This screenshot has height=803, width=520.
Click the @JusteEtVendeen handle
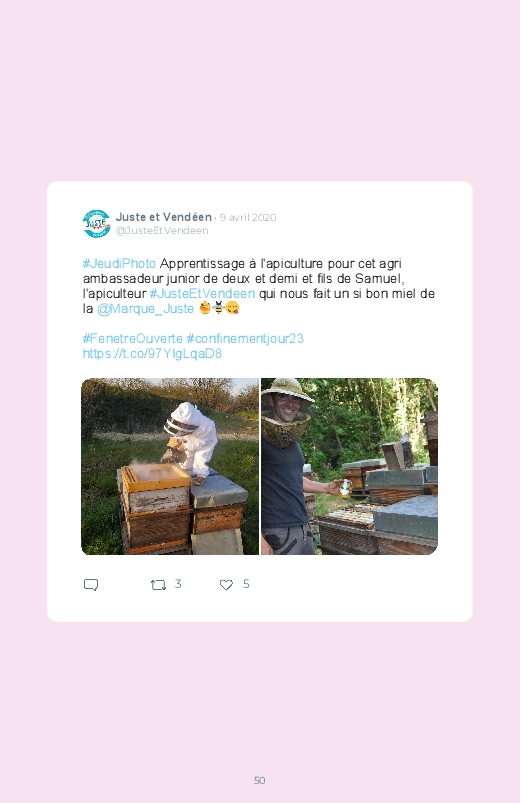[162, 230]
